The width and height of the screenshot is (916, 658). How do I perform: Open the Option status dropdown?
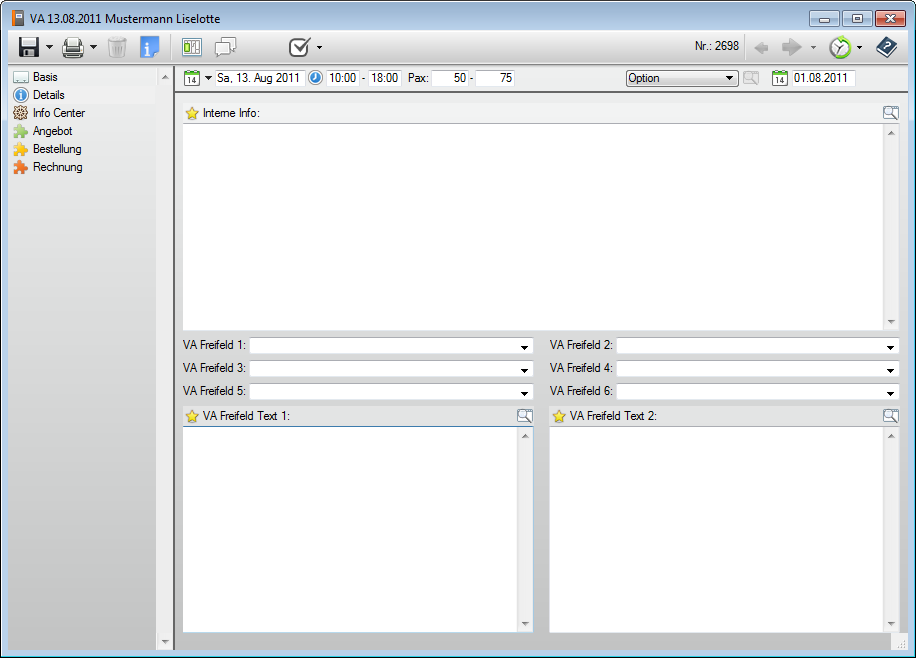click(730, 78)
